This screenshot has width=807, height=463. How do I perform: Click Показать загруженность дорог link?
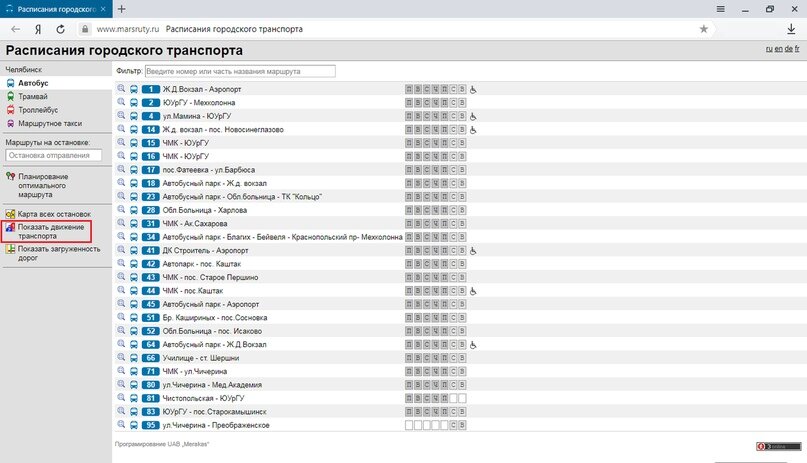pos(59,253)
